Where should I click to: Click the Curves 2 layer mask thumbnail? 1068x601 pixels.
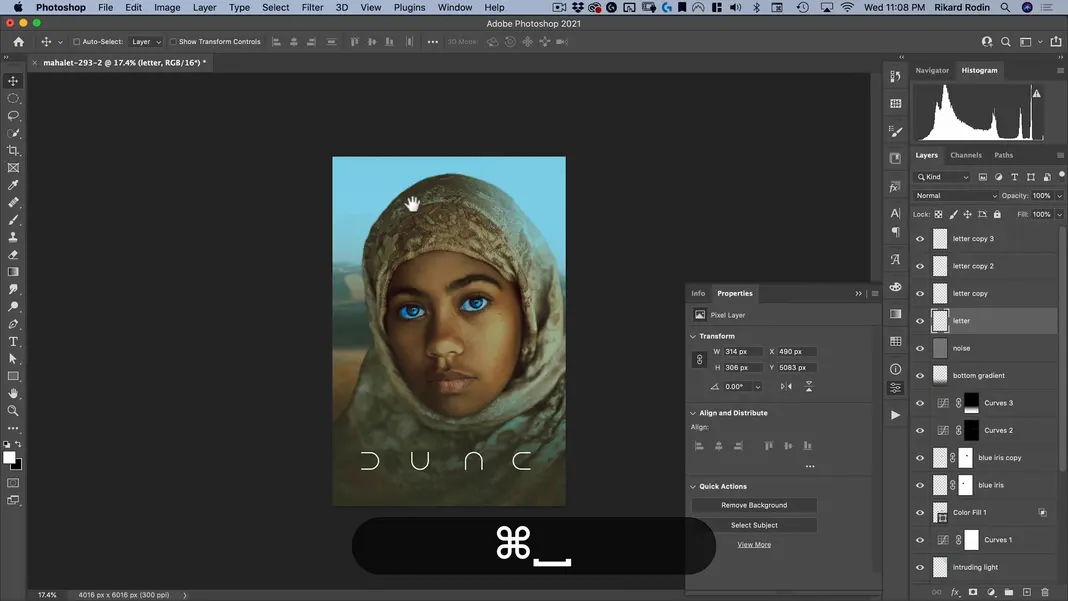971,431
